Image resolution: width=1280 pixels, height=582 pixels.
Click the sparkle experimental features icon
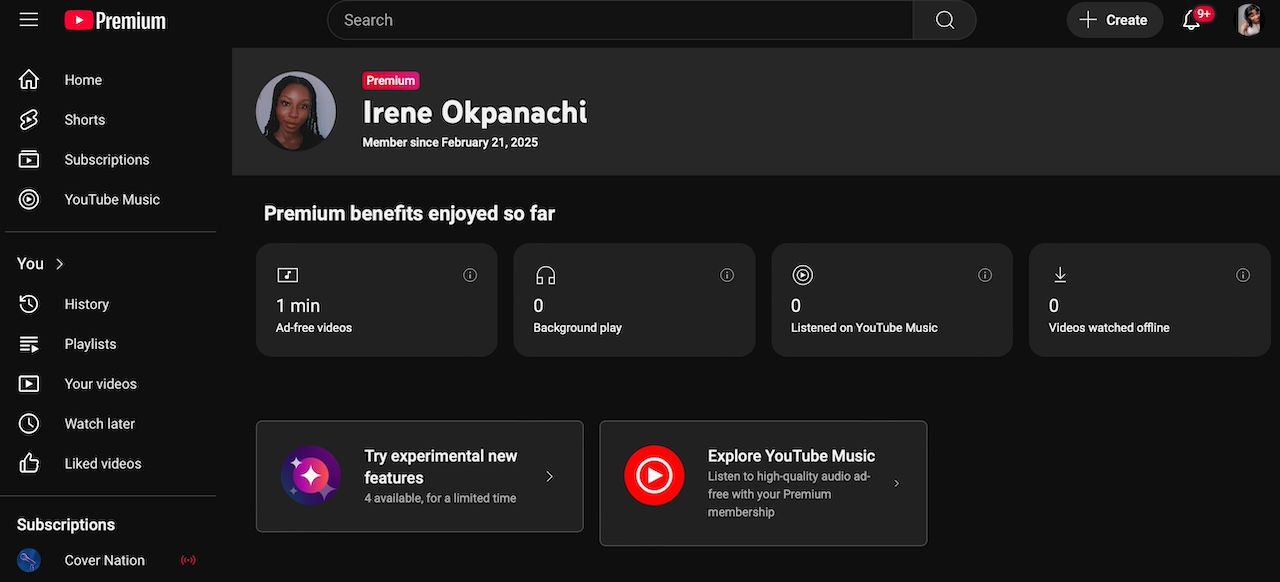pos(310,476)
